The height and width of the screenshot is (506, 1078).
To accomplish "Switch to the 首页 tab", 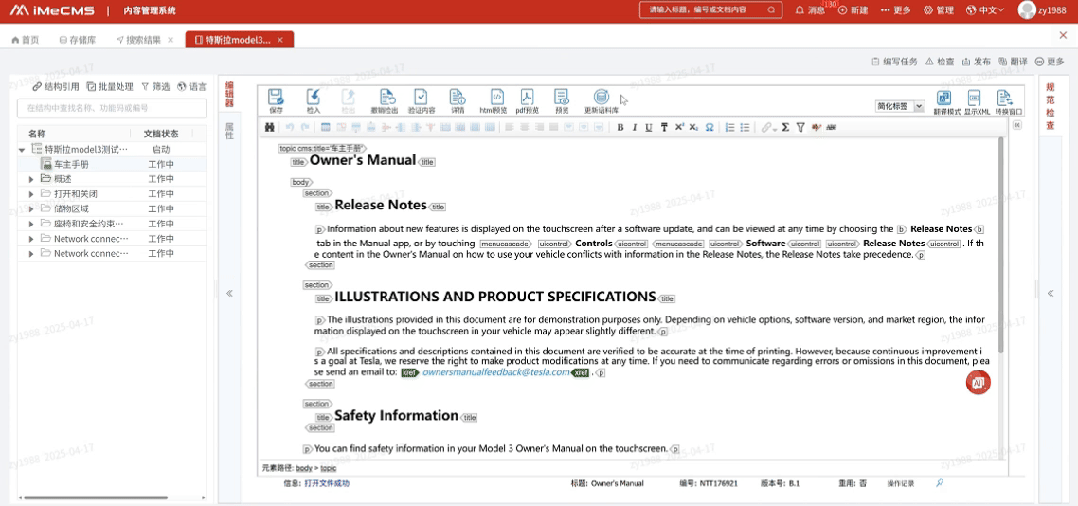I will point(25,40).
